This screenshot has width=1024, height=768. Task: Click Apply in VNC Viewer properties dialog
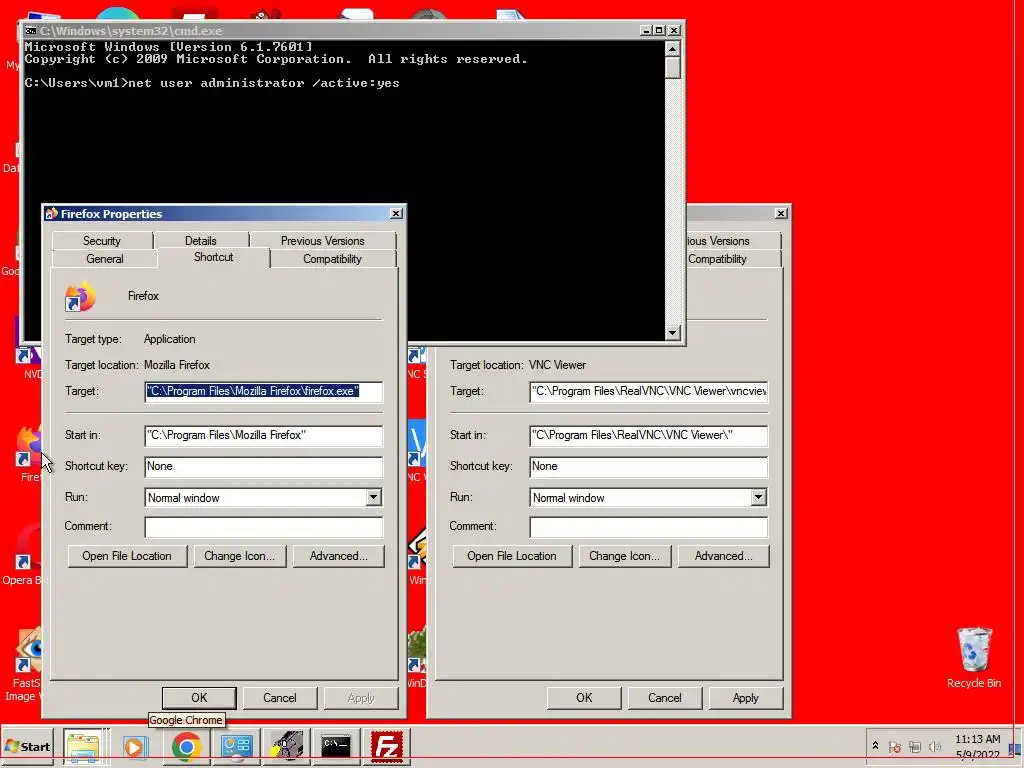[x=745, y=697]
